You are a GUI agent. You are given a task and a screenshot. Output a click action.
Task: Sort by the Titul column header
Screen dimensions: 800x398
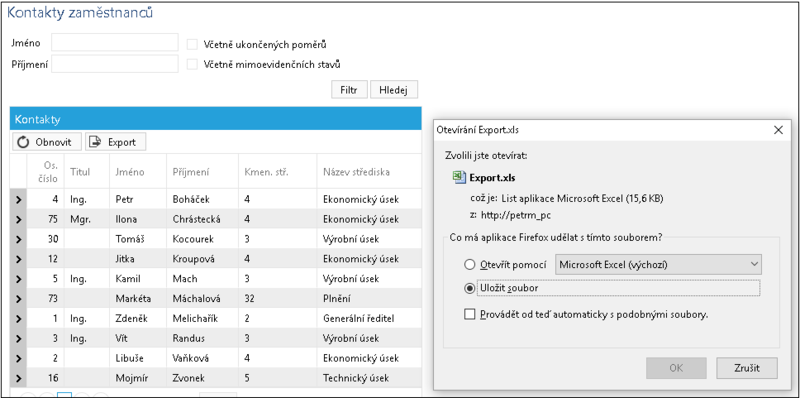pyautogui.click(x=87, y=172)
